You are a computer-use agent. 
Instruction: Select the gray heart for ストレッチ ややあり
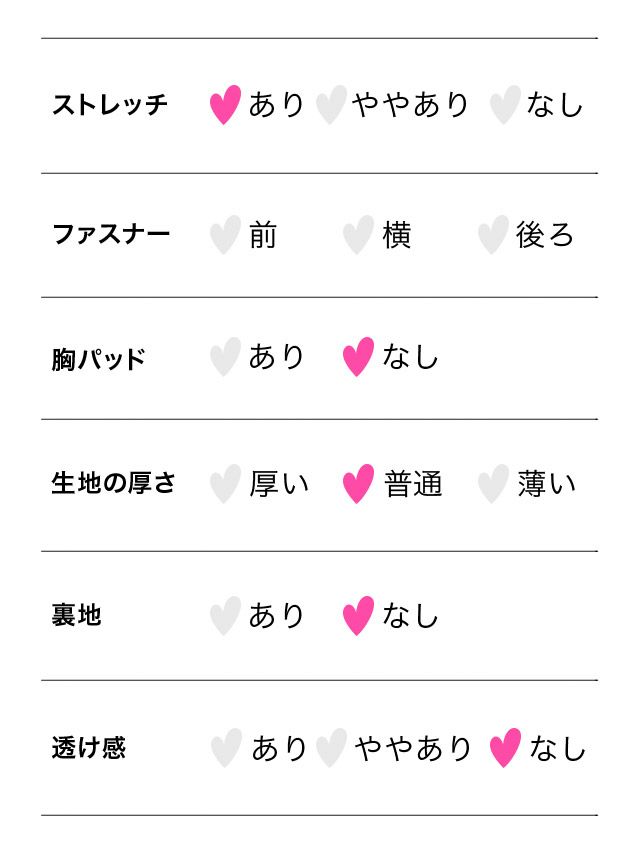[x=330, y=105]
